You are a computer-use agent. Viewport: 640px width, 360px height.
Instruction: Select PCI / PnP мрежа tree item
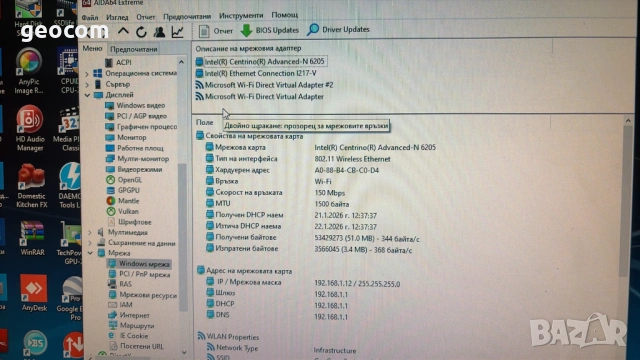(139, 274)
